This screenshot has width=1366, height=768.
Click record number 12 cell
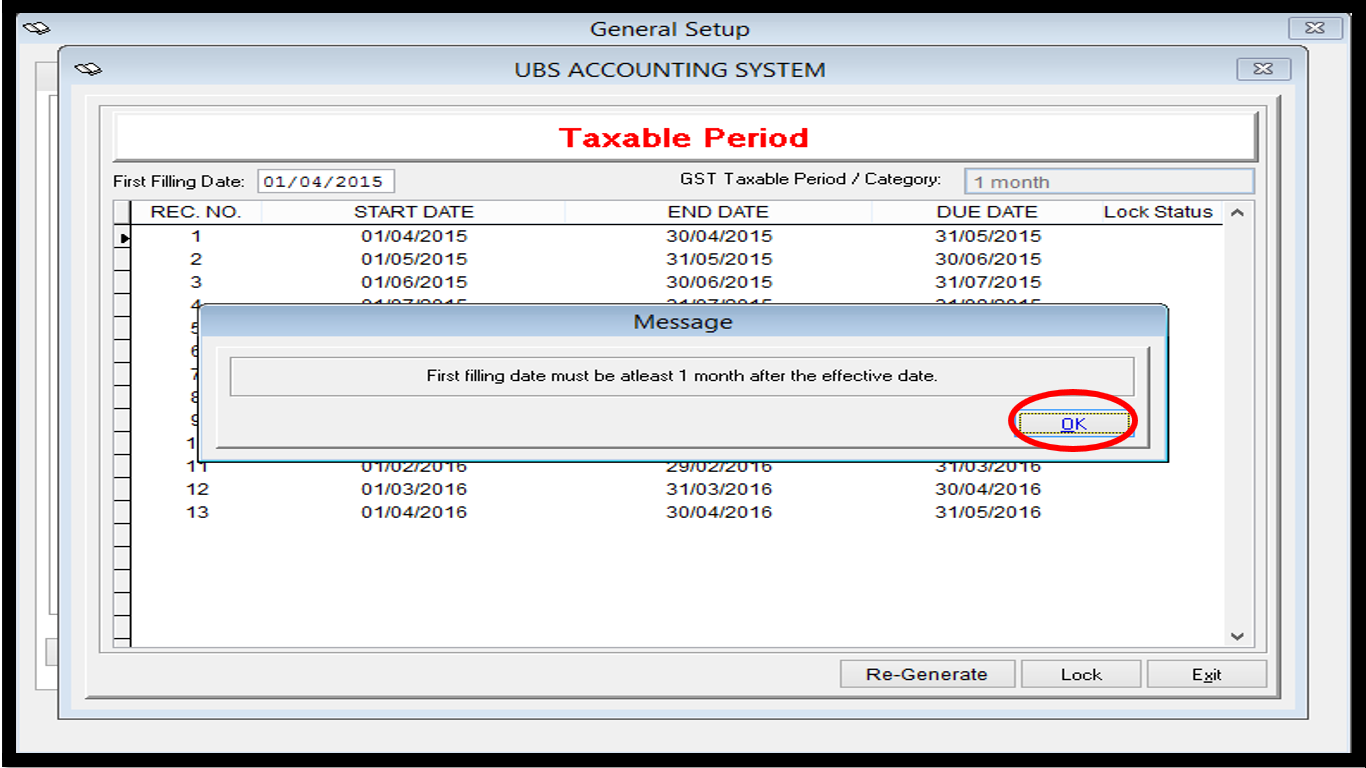pyautogui.click(x=197, y=490)
